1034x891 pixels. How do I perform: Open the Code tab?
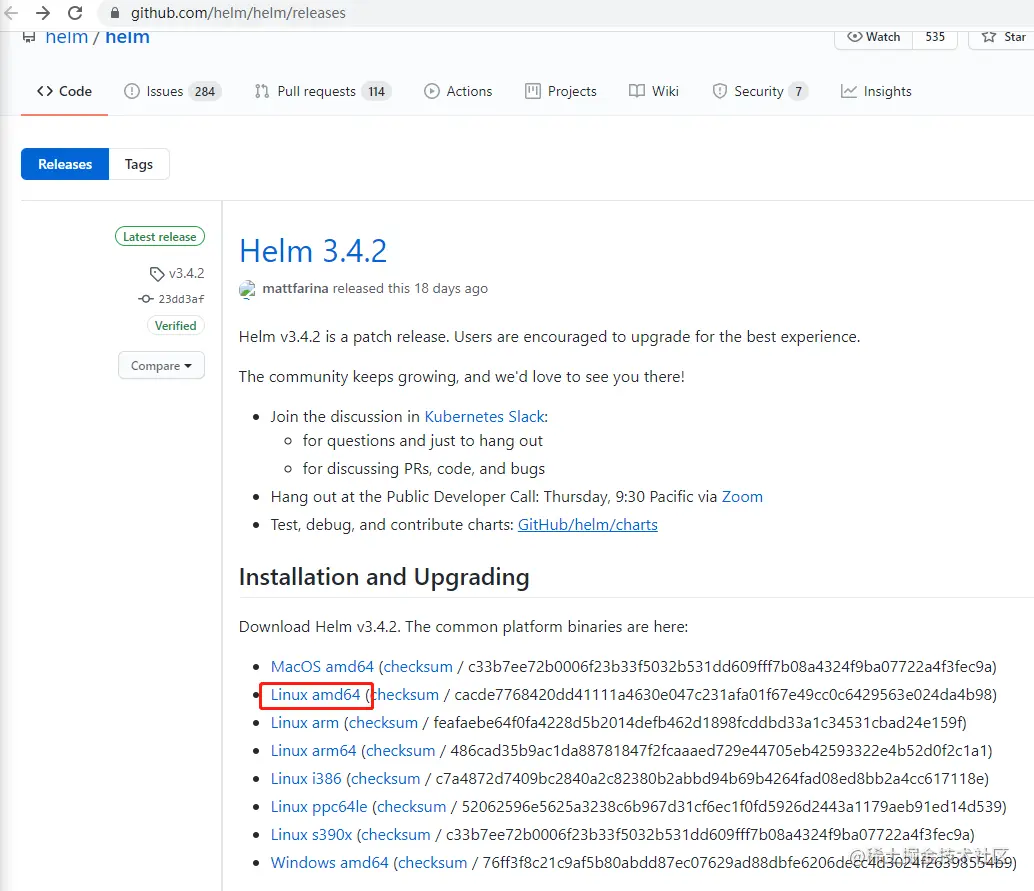[64, 91]
